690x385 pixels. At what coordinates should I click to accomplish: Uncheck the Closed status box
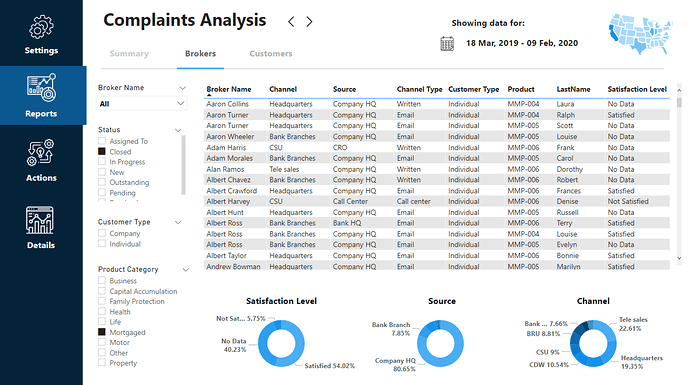(x=102, y=151)
